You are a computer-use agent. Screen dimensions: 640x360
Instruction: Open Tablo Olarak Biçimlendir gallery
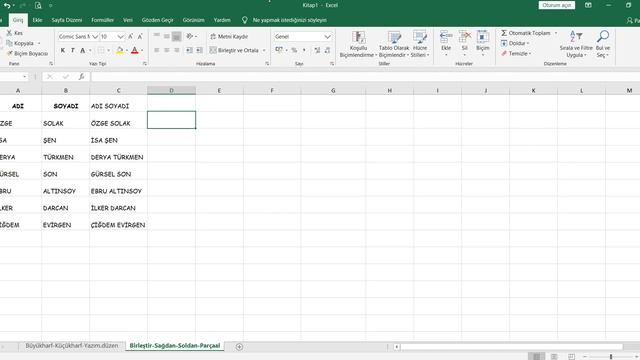click(394, 44)
